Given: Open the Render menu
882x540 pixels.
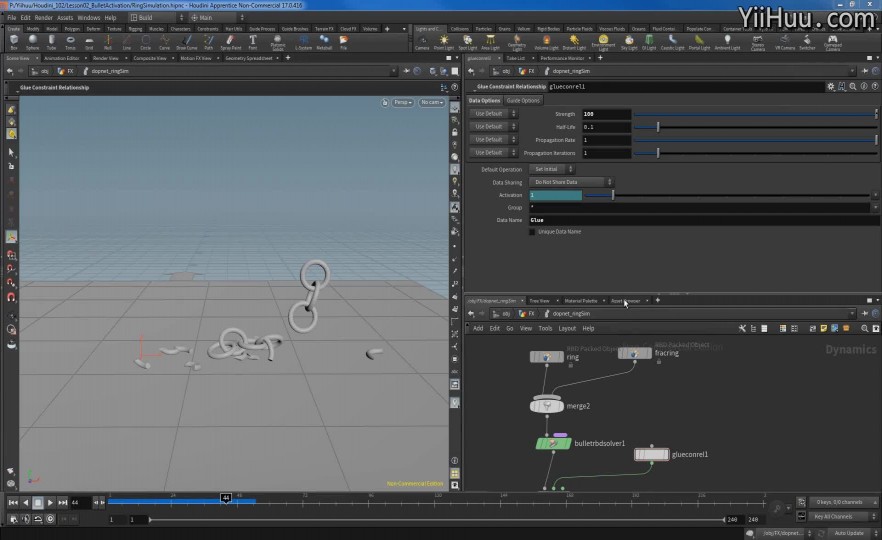Looking at the screenshot, I should [43, 17].
